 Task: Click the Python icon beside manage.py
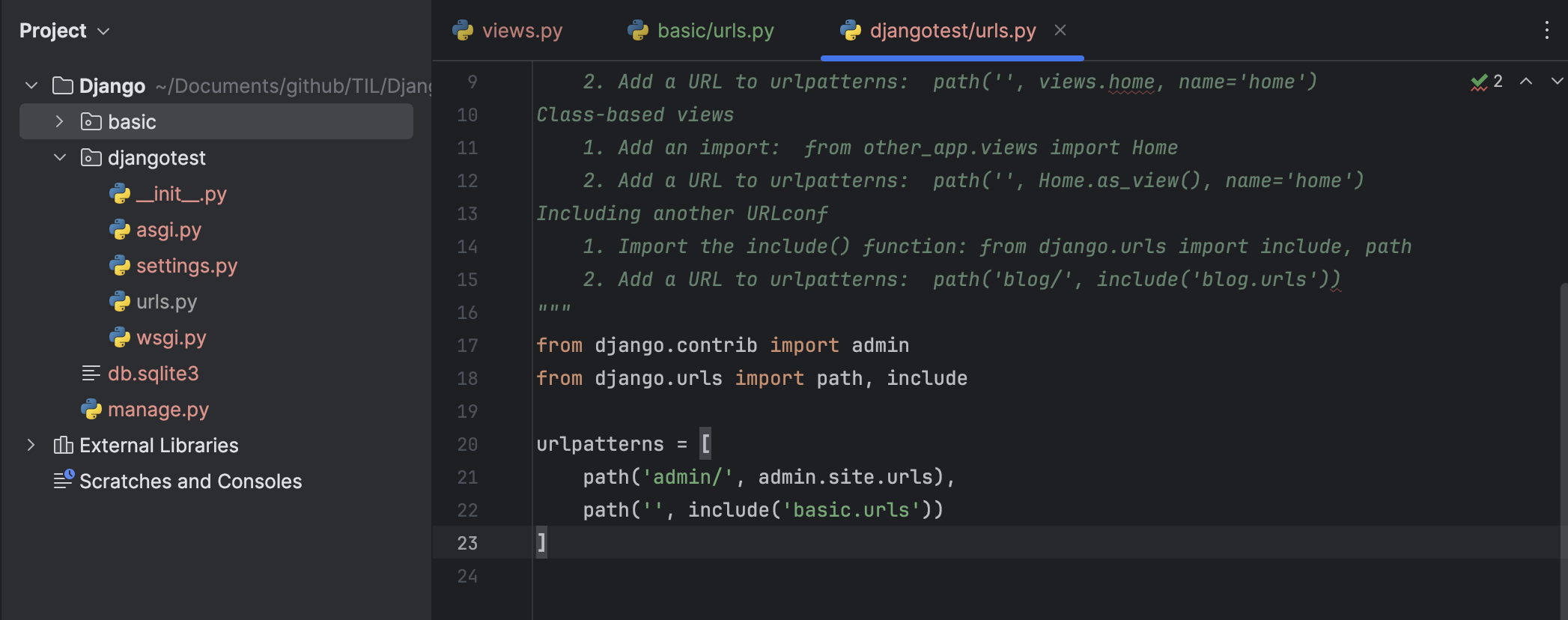(x=91, y=409)
